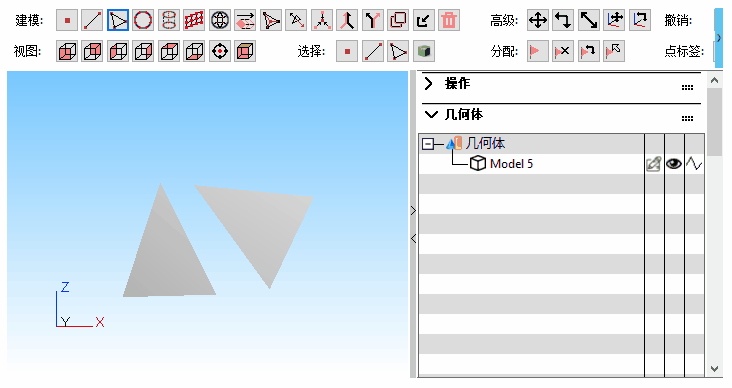Pick the circle creation tool
Image resolution: width=732 pixels, height=388 pixels.
tap(143, 21)
